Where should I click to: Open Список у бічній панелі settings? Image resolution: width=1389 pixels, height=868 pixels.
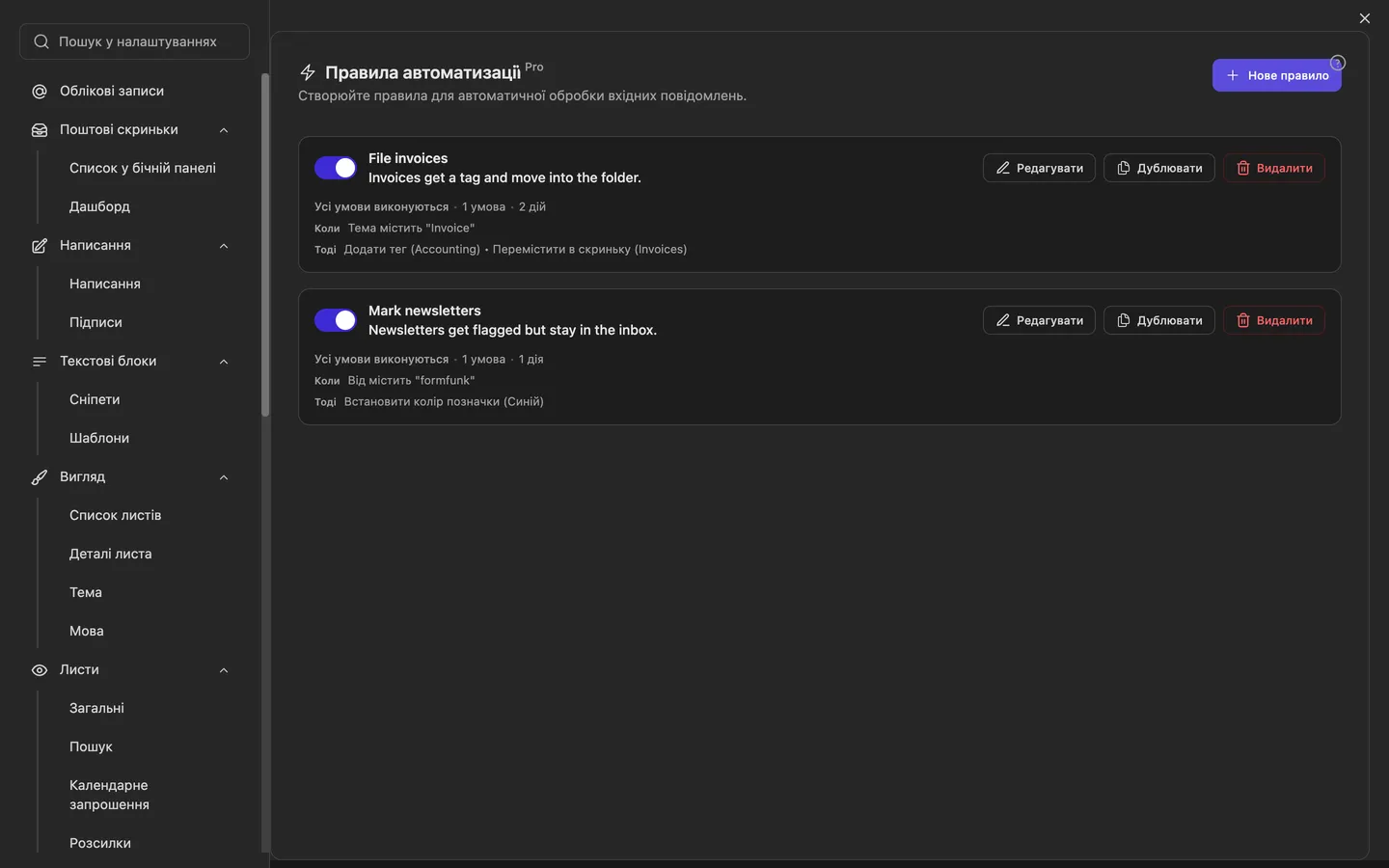(x=143, y=168)
